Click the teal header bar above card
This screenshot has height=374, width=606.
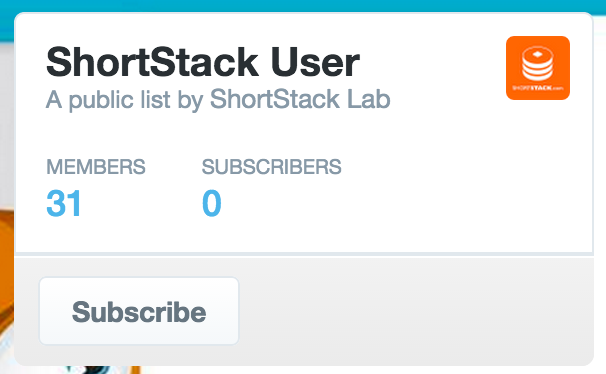pyautogui.click(x=303, y=5)
